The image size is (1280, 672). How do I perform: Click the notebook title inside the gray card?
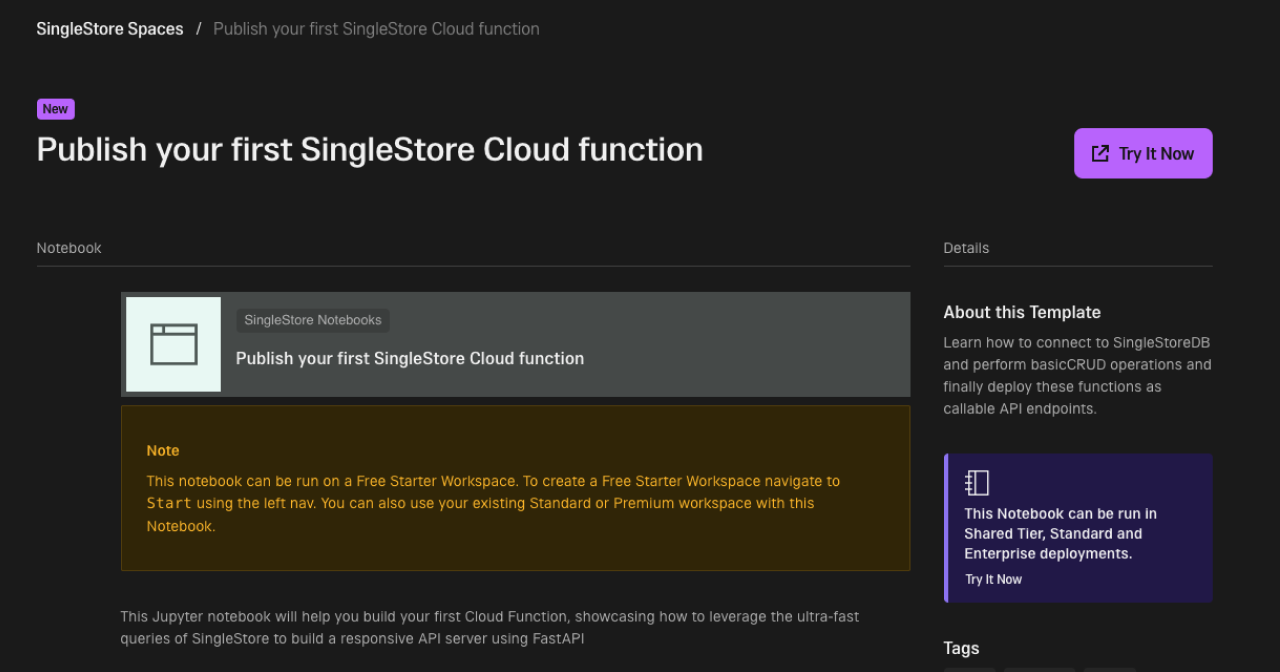pos(409,358)
